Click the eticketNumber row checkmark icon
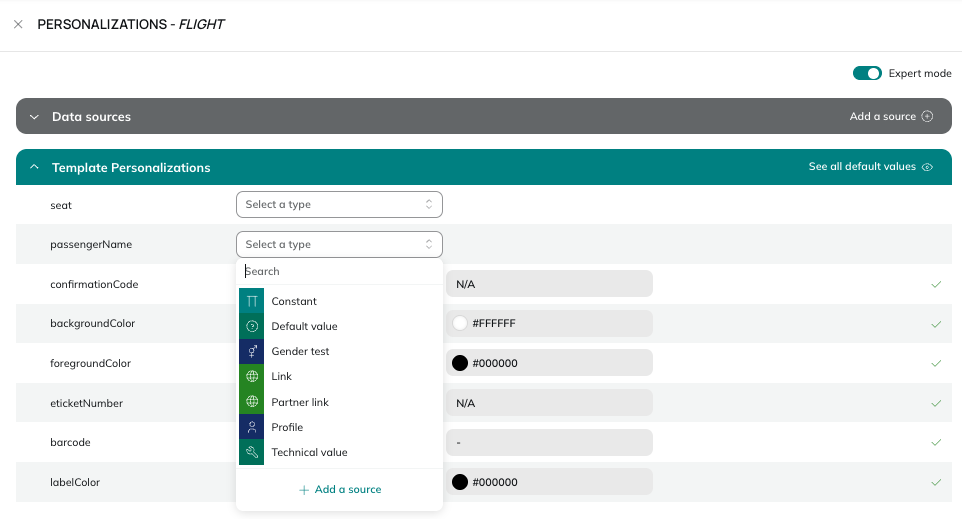The image size is (962, 519). pos(936,403)
